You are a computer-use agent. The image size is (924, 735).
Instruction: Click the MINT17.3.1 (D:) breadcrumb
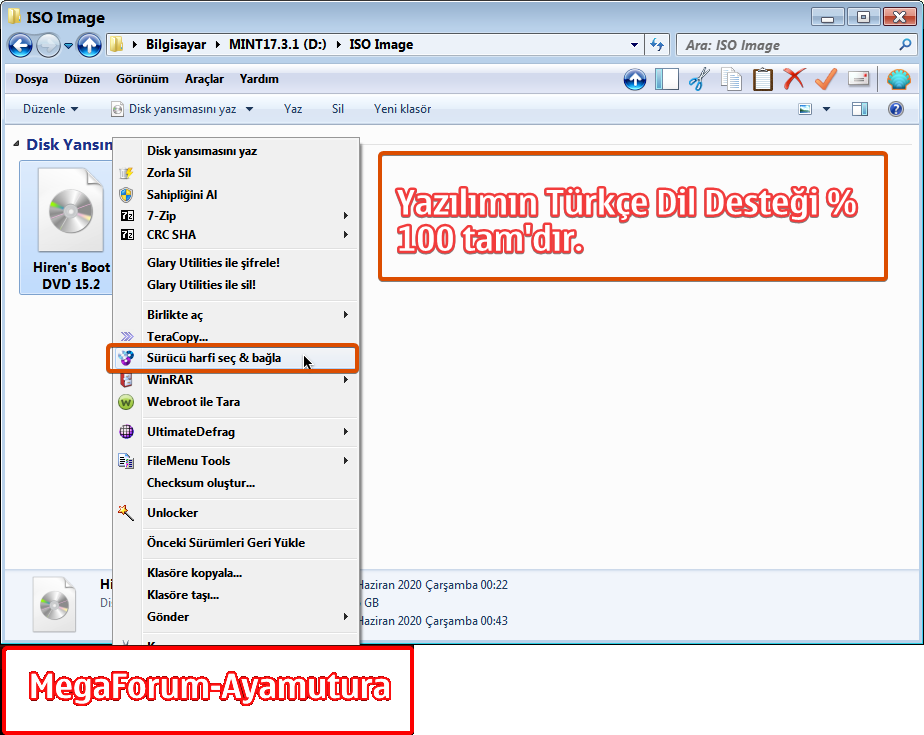[278, 45]
